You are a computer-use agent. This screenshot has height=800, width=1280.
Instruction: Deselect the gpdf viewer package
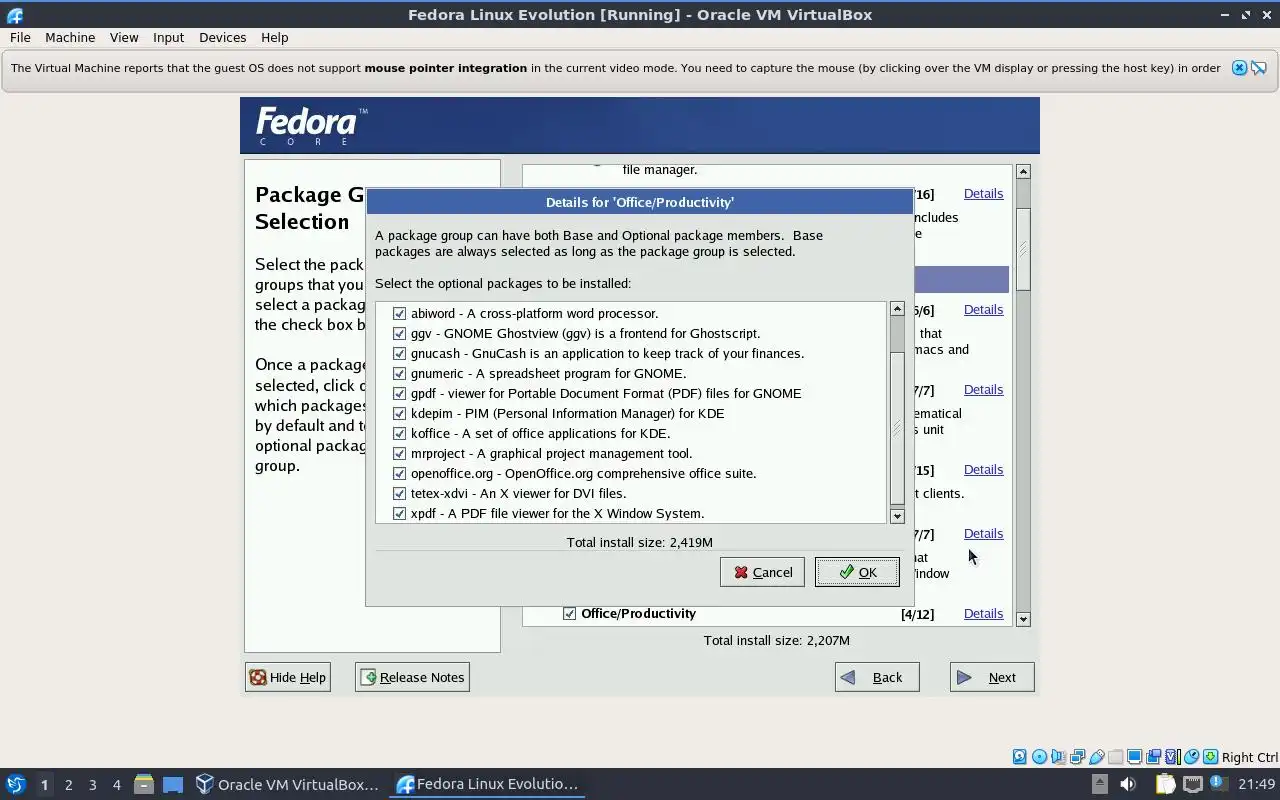tap(399, 393)
